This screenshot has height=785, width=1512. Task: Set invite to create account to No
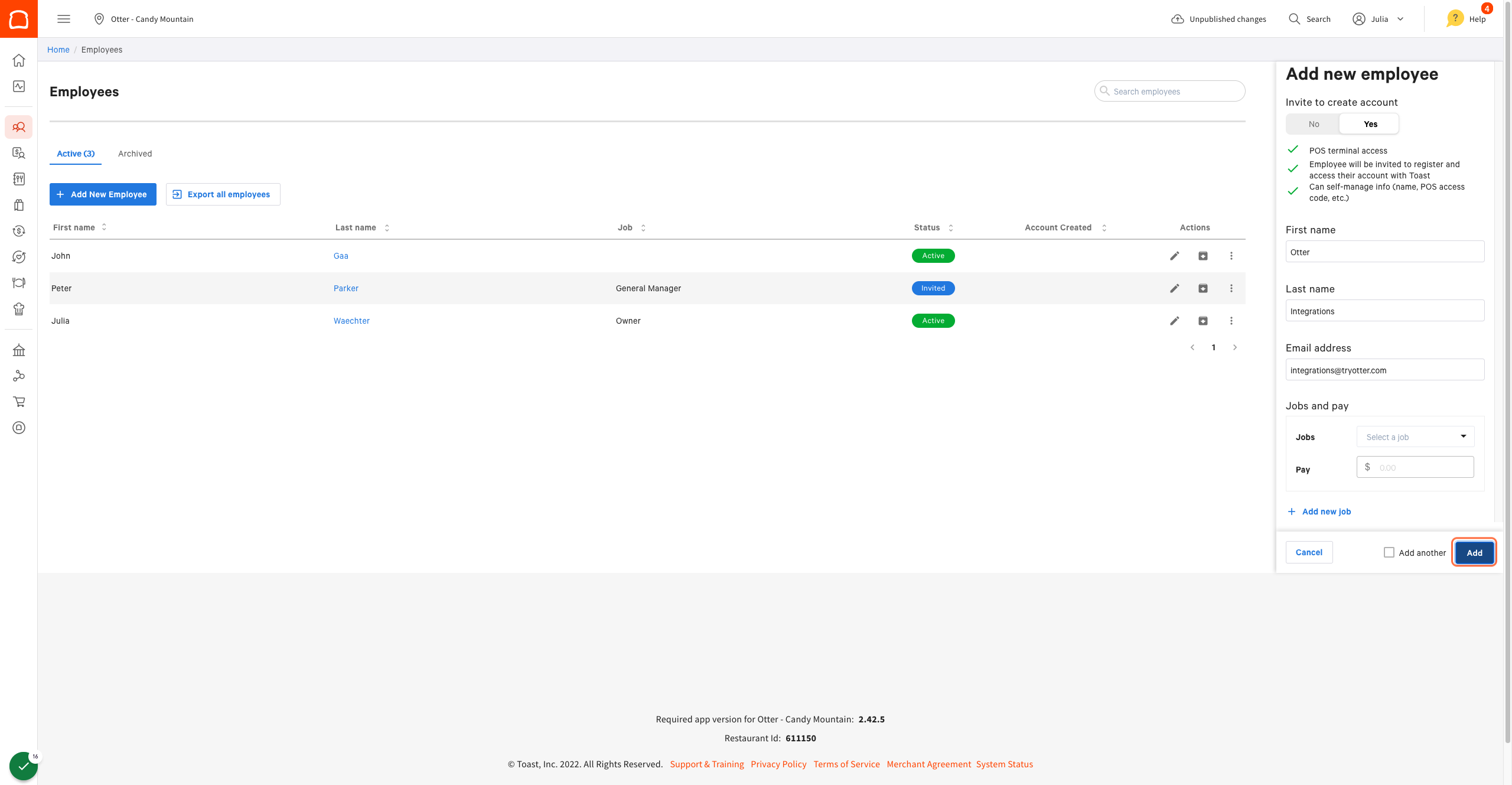click(x=1314, y=124)
